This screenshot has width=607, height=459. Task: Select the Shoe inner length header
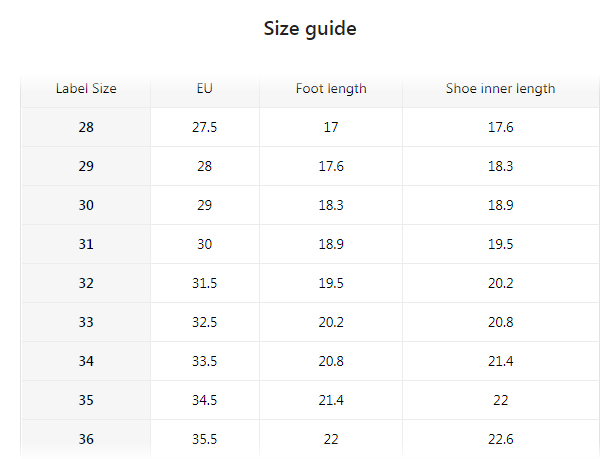coord(500,89)
